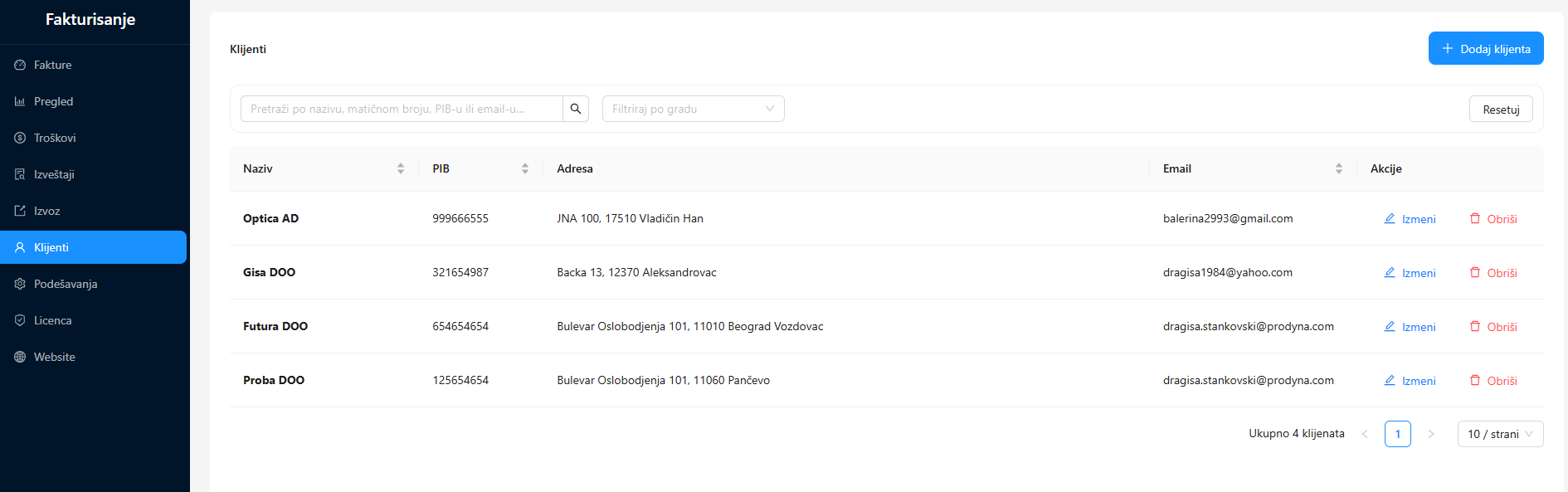
Task: Expand the 10 / strani page size selector
Action: point(1500,434)
